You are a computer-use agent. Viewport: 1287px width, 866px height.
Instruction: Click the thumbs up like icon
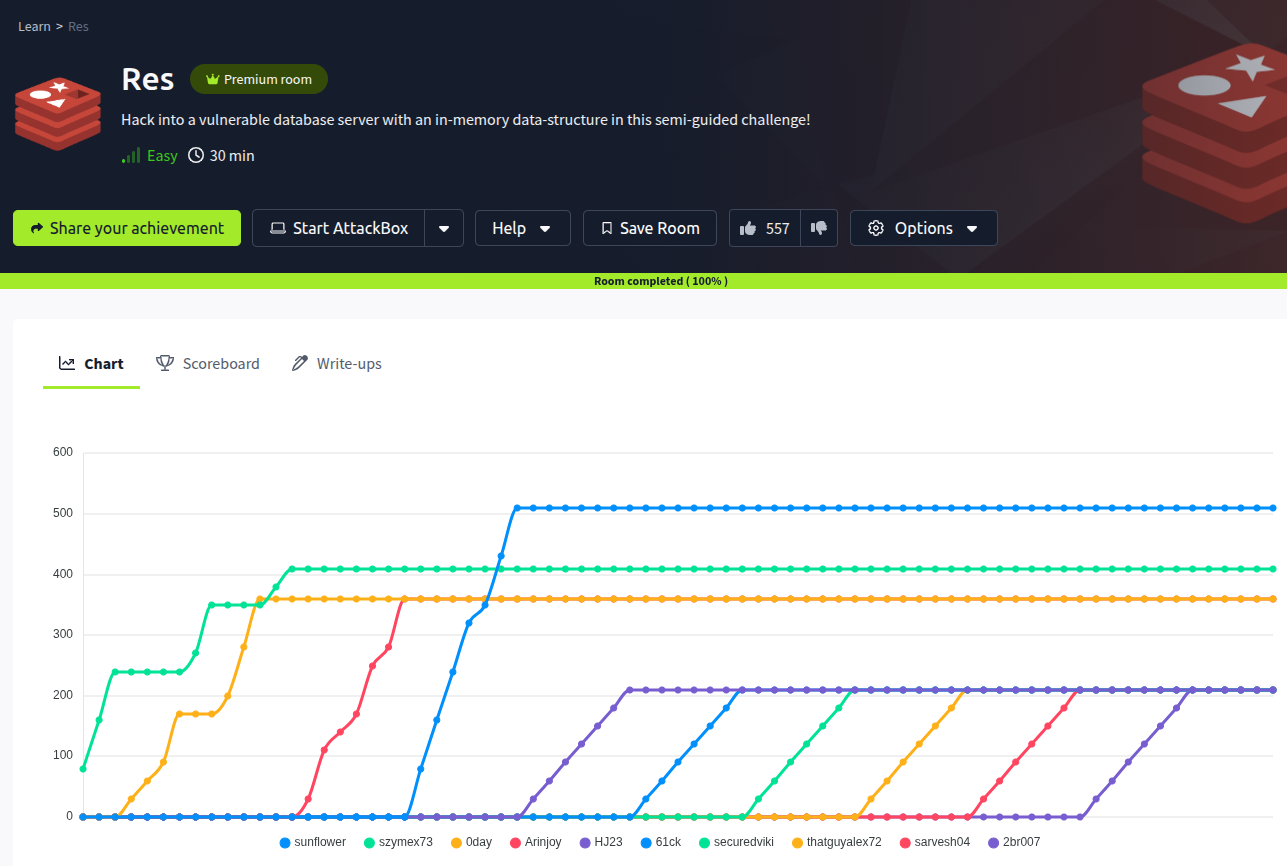pyautogui.click(x=748, y=228)
